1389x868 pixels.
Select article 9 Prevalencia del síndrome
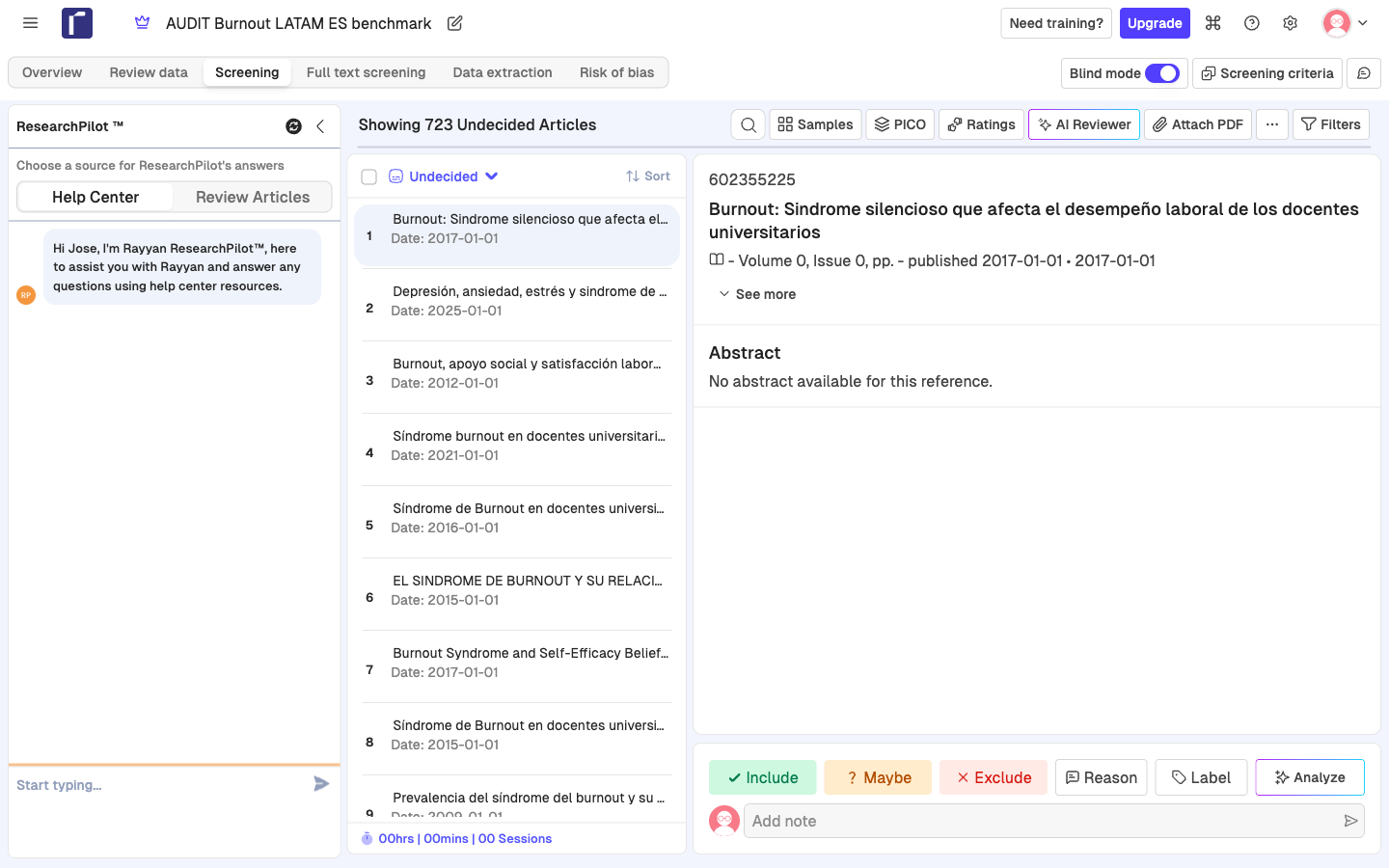[x=517, y=802]
